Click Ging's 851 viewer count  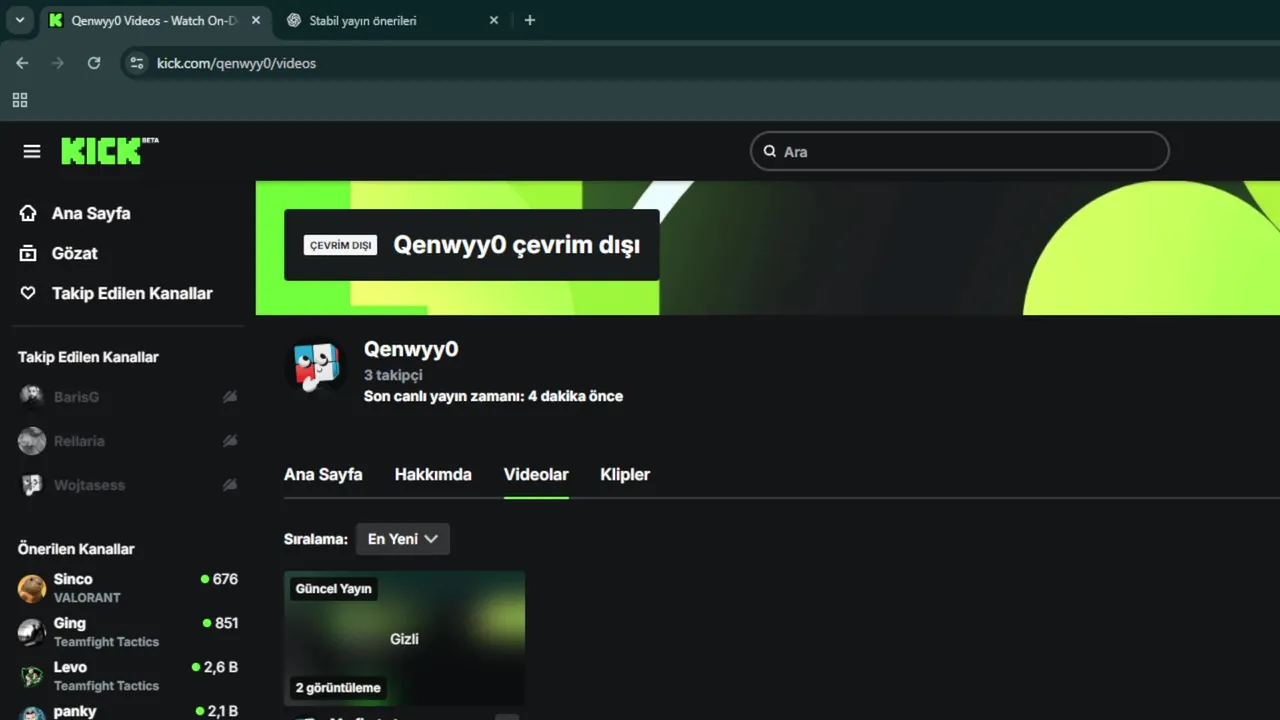[220, 623]
